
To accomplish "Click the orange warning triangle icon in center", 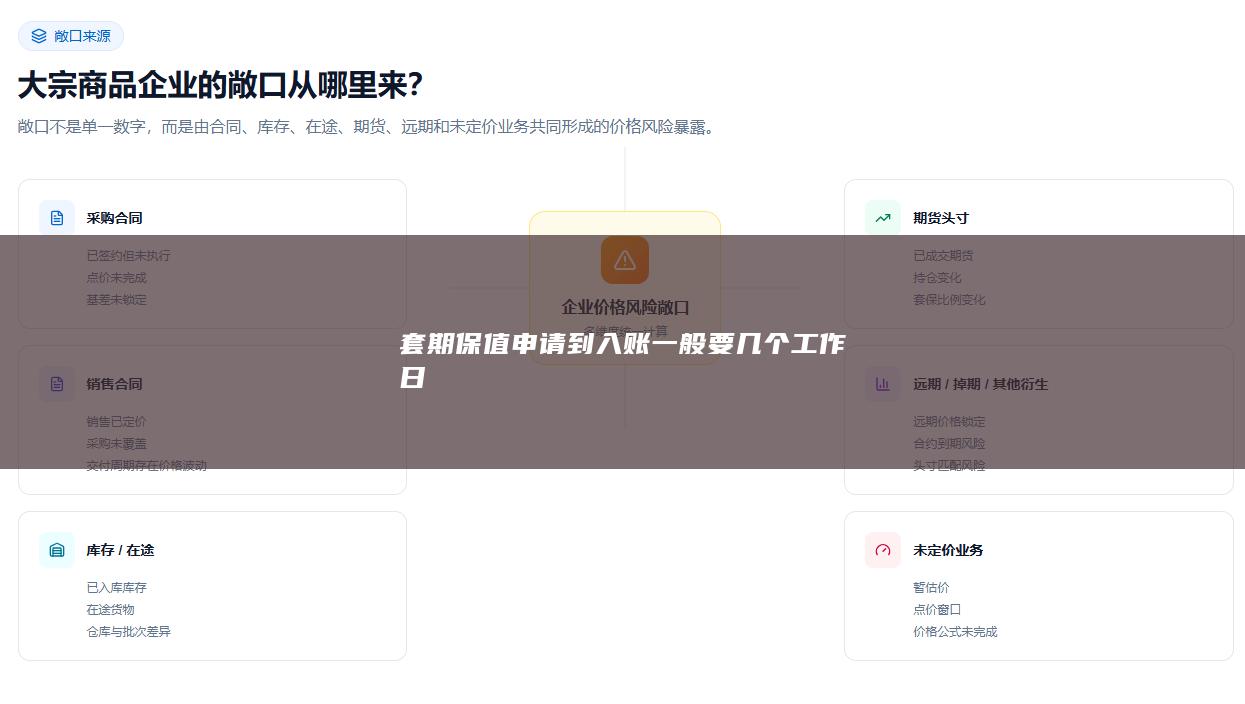I will pyautogui.click(x=625, y=260).
